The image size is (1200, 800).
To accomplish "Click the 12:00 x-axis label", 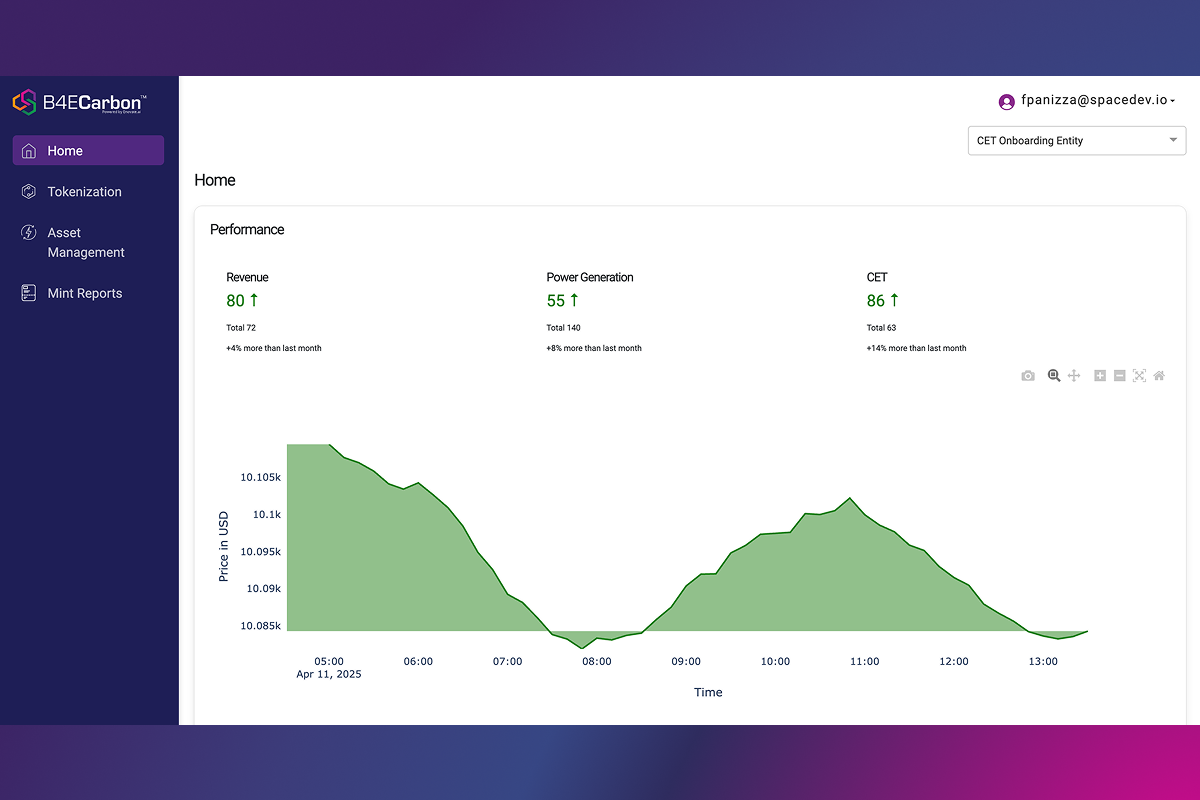I will (954, 661).
